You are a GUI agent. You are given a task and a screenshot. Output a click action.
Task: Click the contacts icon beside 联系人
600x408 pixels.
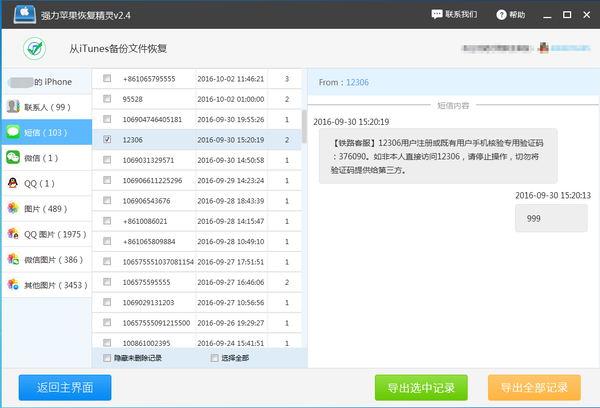13,106
